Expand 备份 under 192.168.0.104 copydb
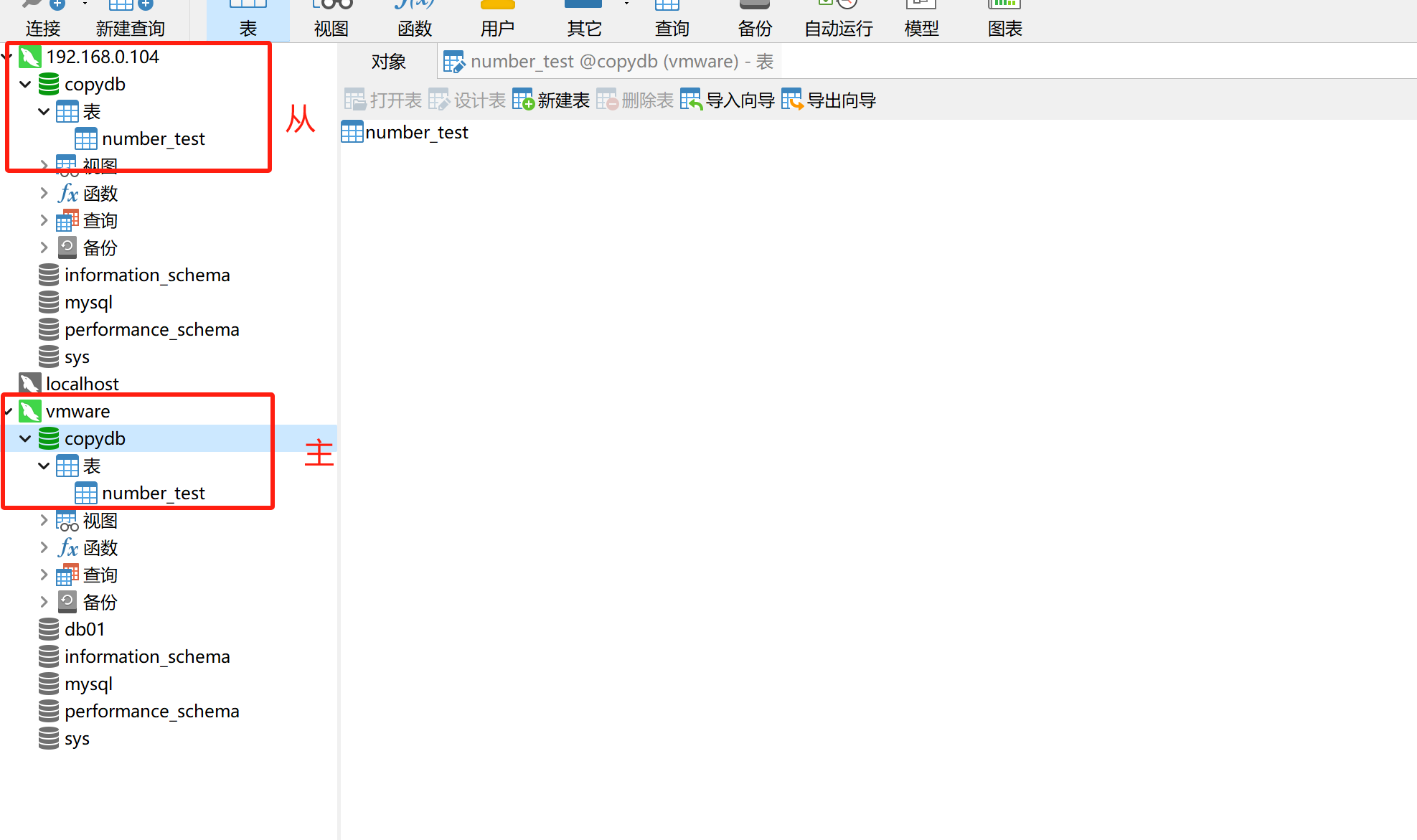This screenshot has height=840, width=1417. tap(44, 248)
